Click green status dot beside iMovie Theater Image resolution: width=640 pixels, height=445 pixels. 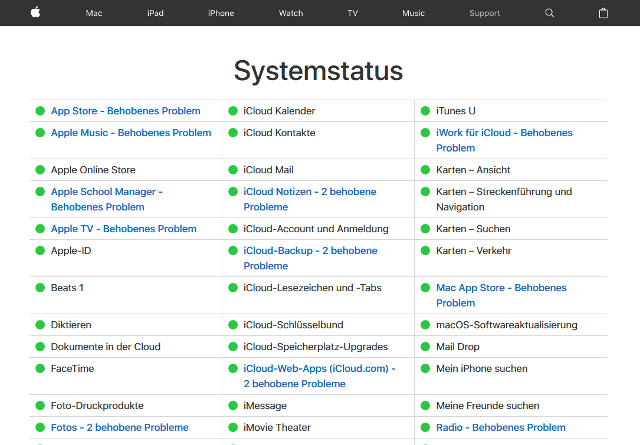coord(233,427)
